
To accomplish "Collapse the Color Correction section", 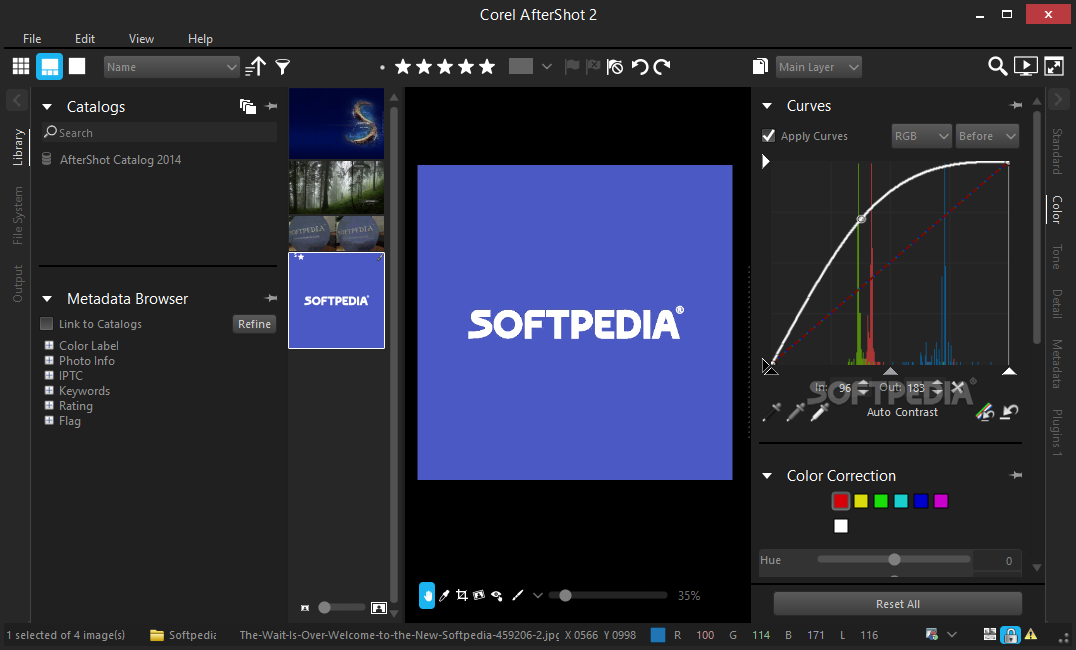I will tap(768, 476).
